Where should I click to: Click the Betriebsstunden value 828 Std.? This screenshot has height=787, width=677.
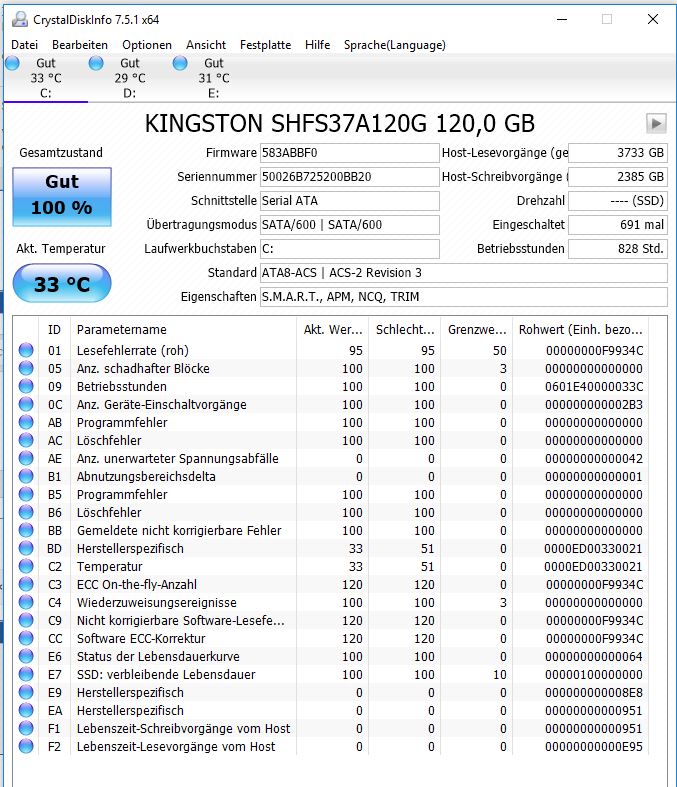coord(618,248)
